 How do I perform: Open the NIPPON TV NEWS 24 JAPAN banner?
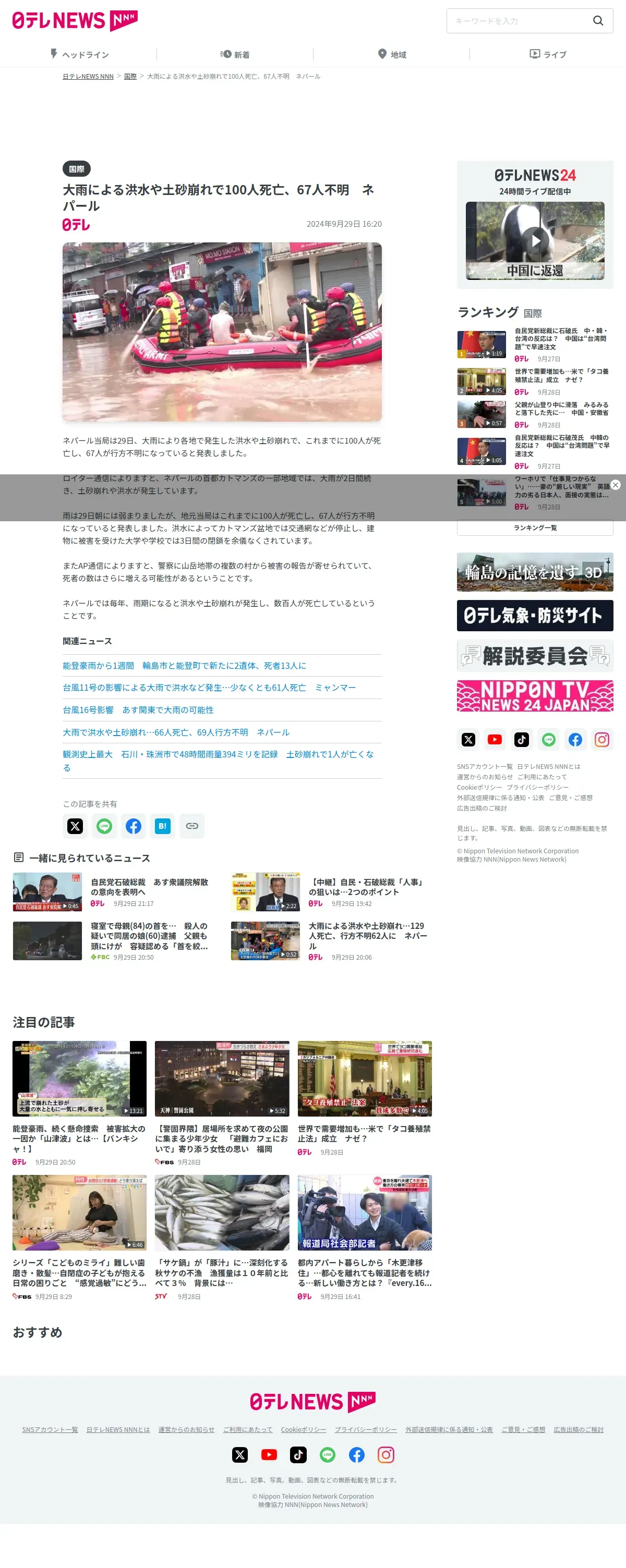pyautogui.click(x=535, y=696)
